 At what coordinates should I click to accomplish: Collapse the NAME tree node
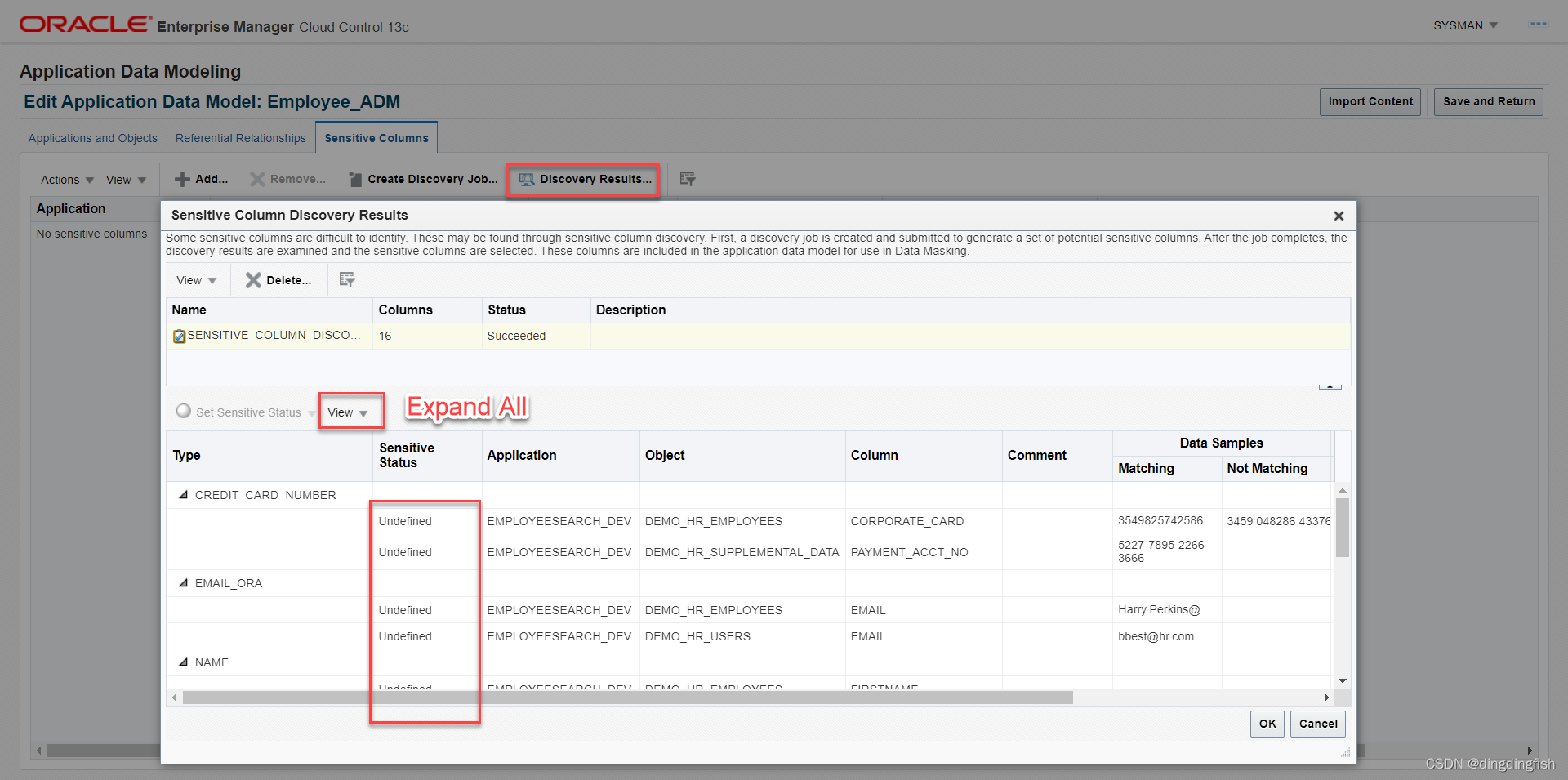(x=184, y=662)
